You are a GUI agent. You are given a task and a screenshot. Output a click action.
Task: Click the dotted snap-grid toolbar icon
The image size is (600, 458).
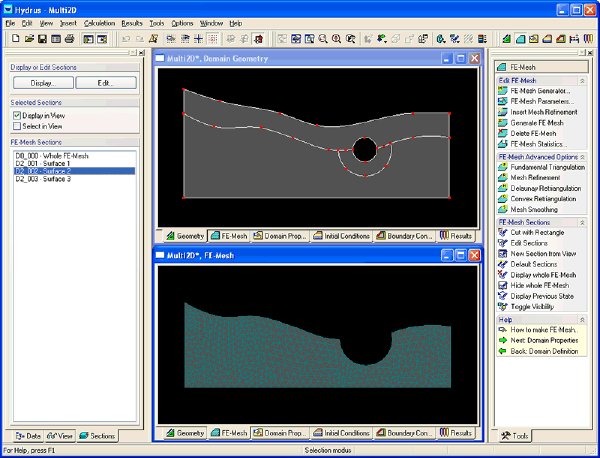(212, 39)
